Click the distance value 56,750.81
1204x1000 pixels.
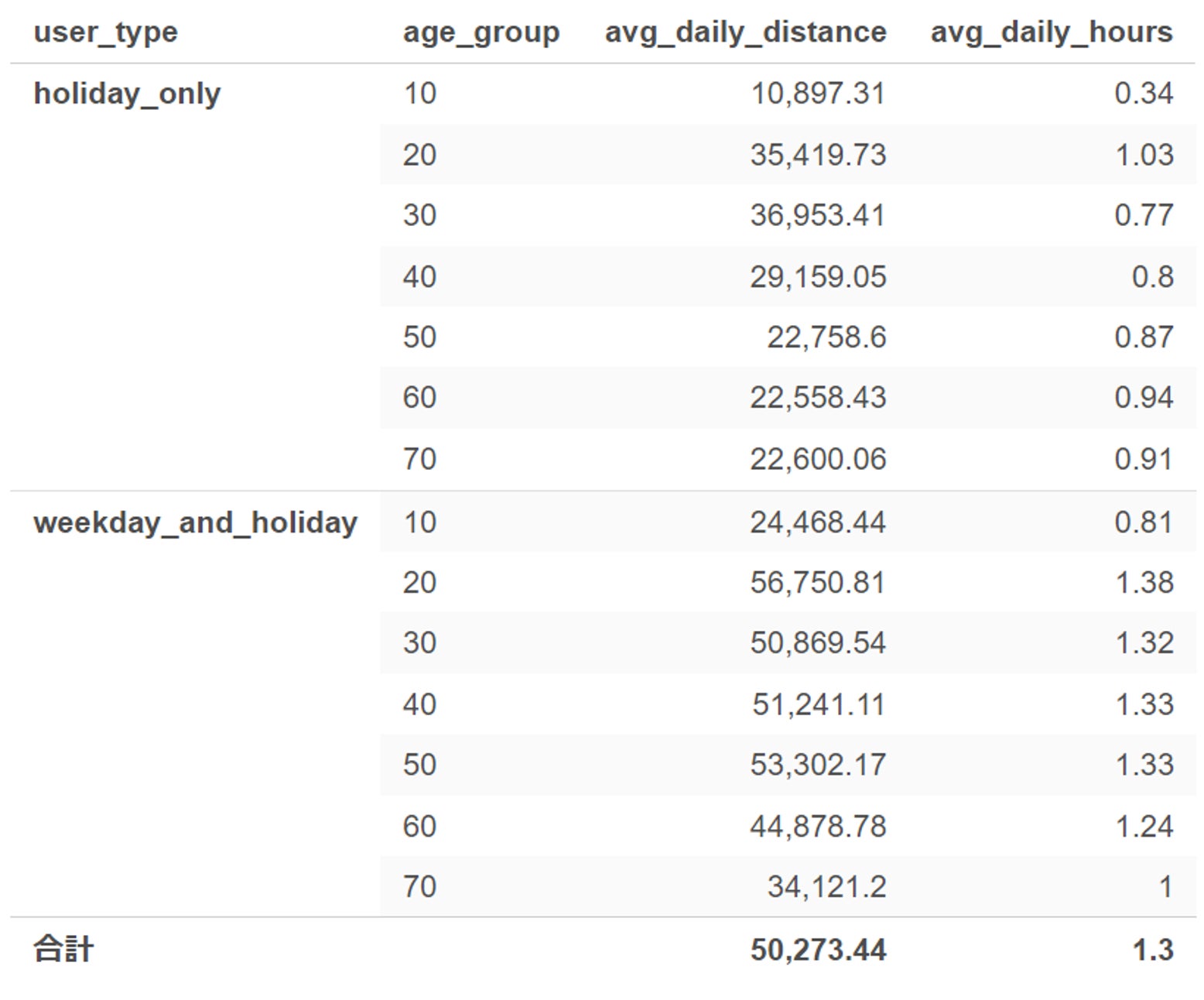click(x=817, y=583)
